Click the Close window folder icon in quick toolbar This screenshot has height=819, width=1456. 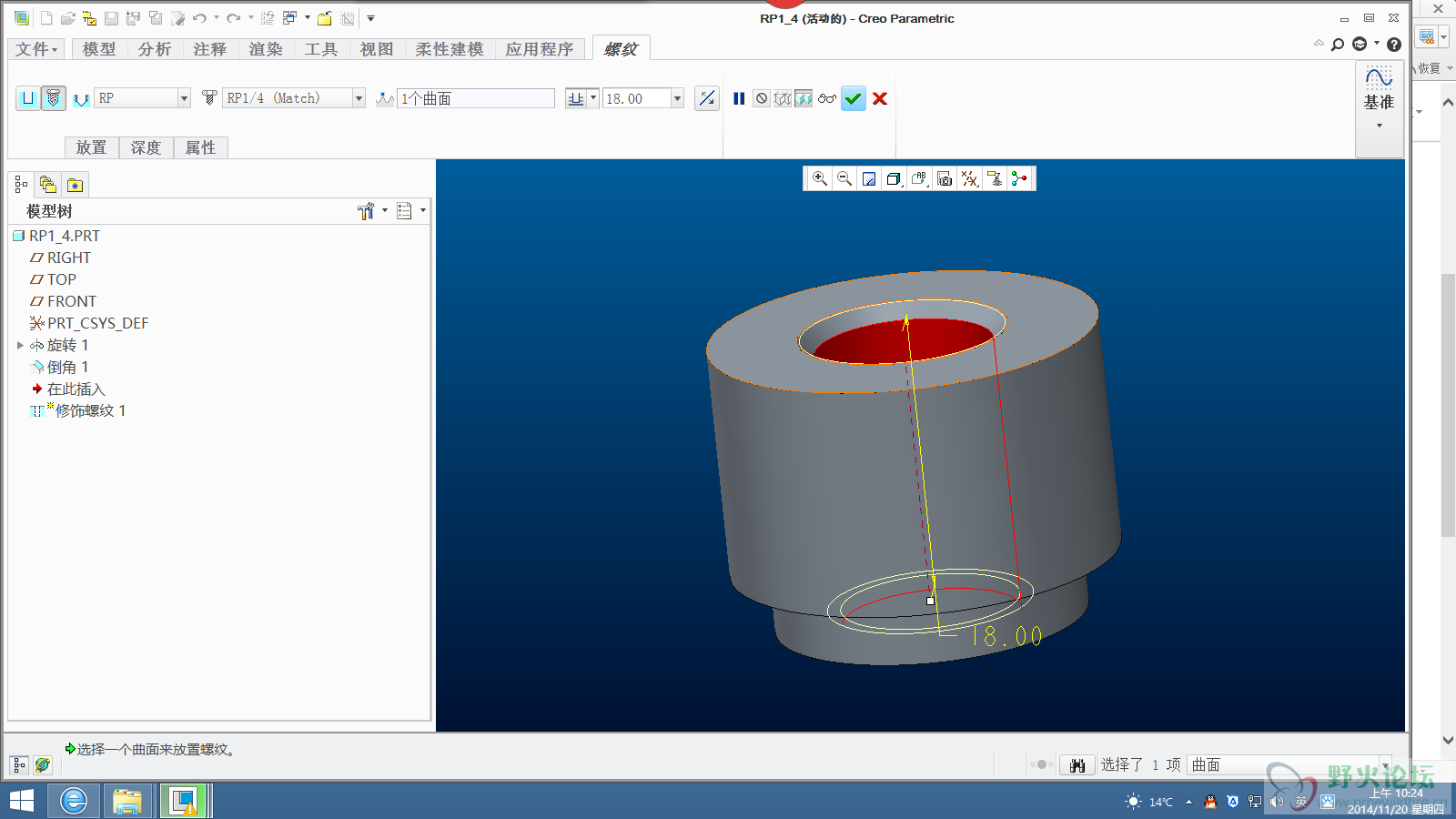324,18
